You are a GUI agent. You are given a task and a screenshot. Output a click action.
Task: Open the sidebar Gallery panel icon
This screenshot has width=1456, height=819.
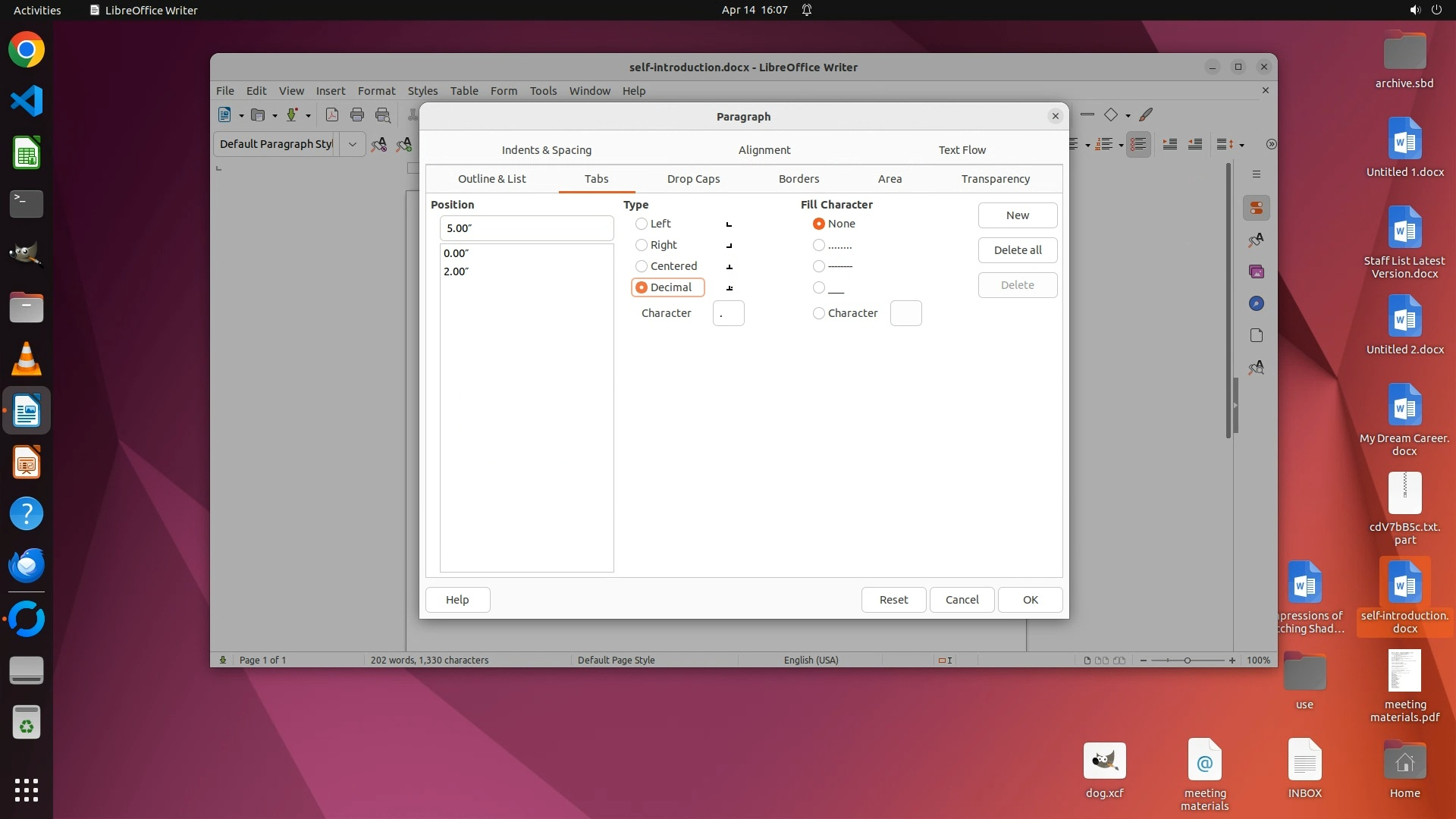click(x=1257, y=271)
